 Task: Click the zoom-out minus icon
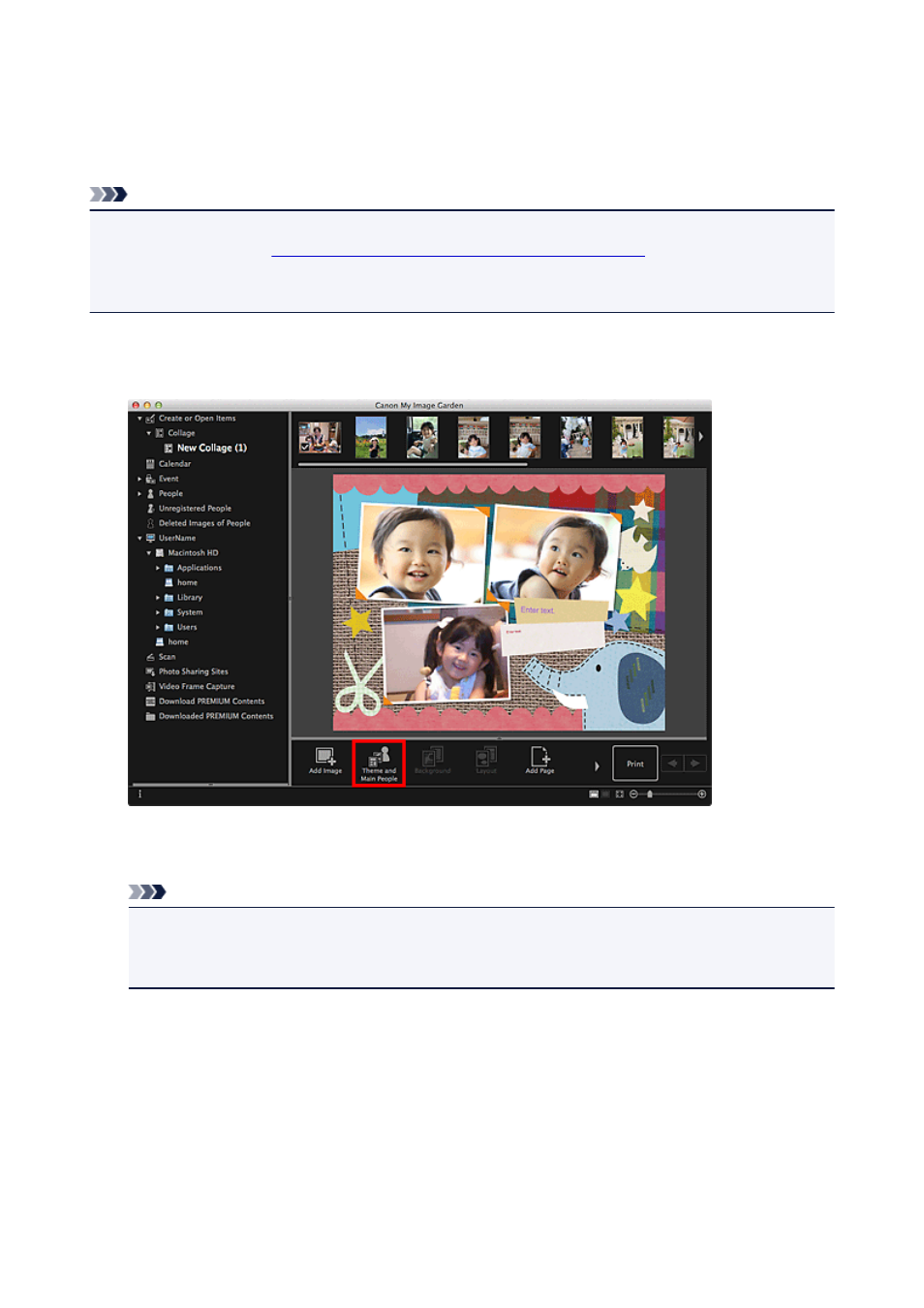[633, 794]
